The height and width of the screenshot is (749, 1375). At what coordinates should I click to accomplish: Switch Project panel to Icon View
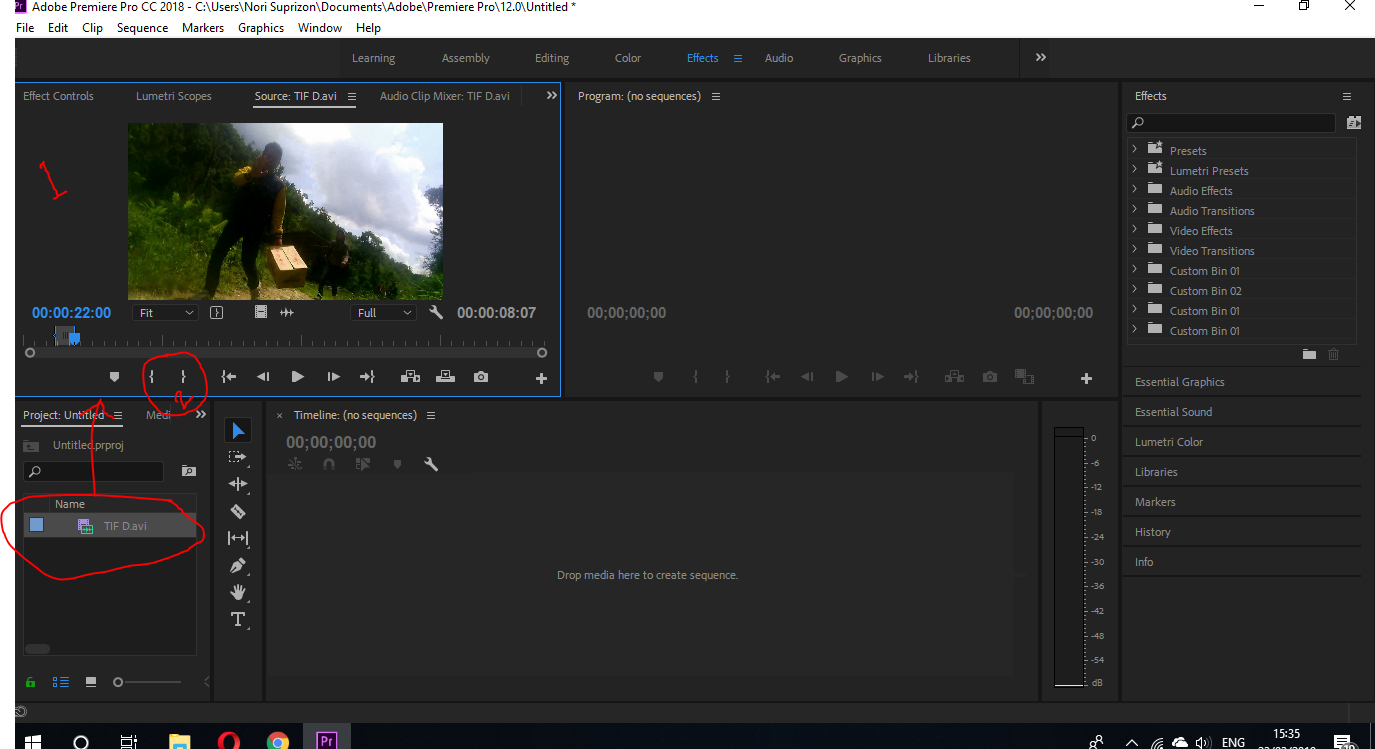[x=91, y=682]
